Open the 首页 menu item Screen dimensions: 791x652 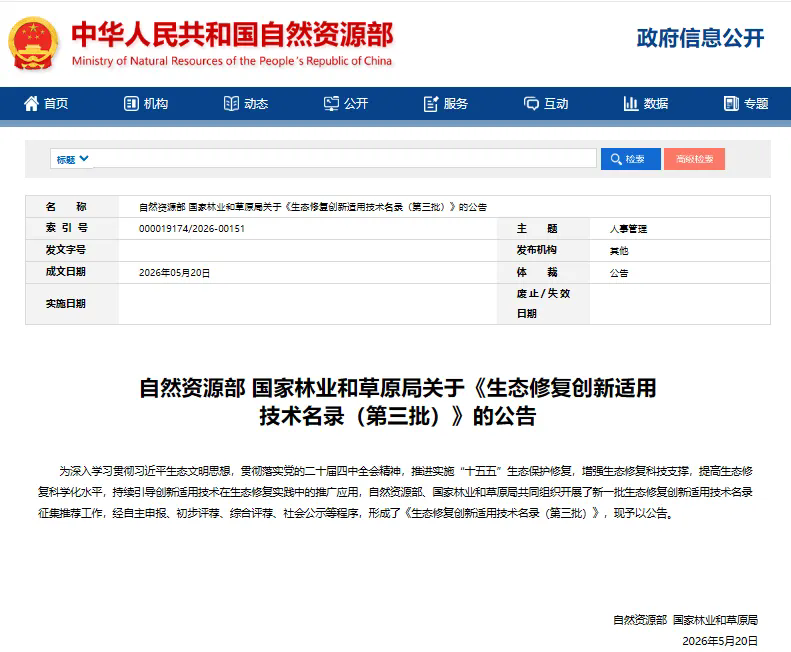coord(46,103)
